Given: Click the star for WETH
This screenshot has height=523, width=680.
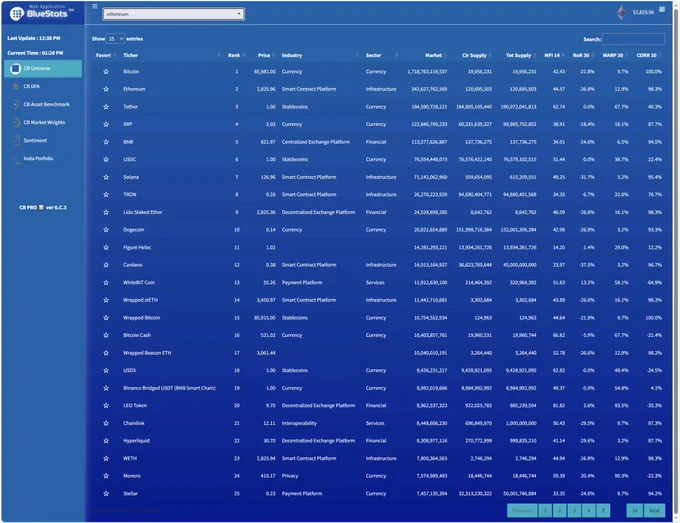Looking at the screenshot, I should (x=106, y=458).
